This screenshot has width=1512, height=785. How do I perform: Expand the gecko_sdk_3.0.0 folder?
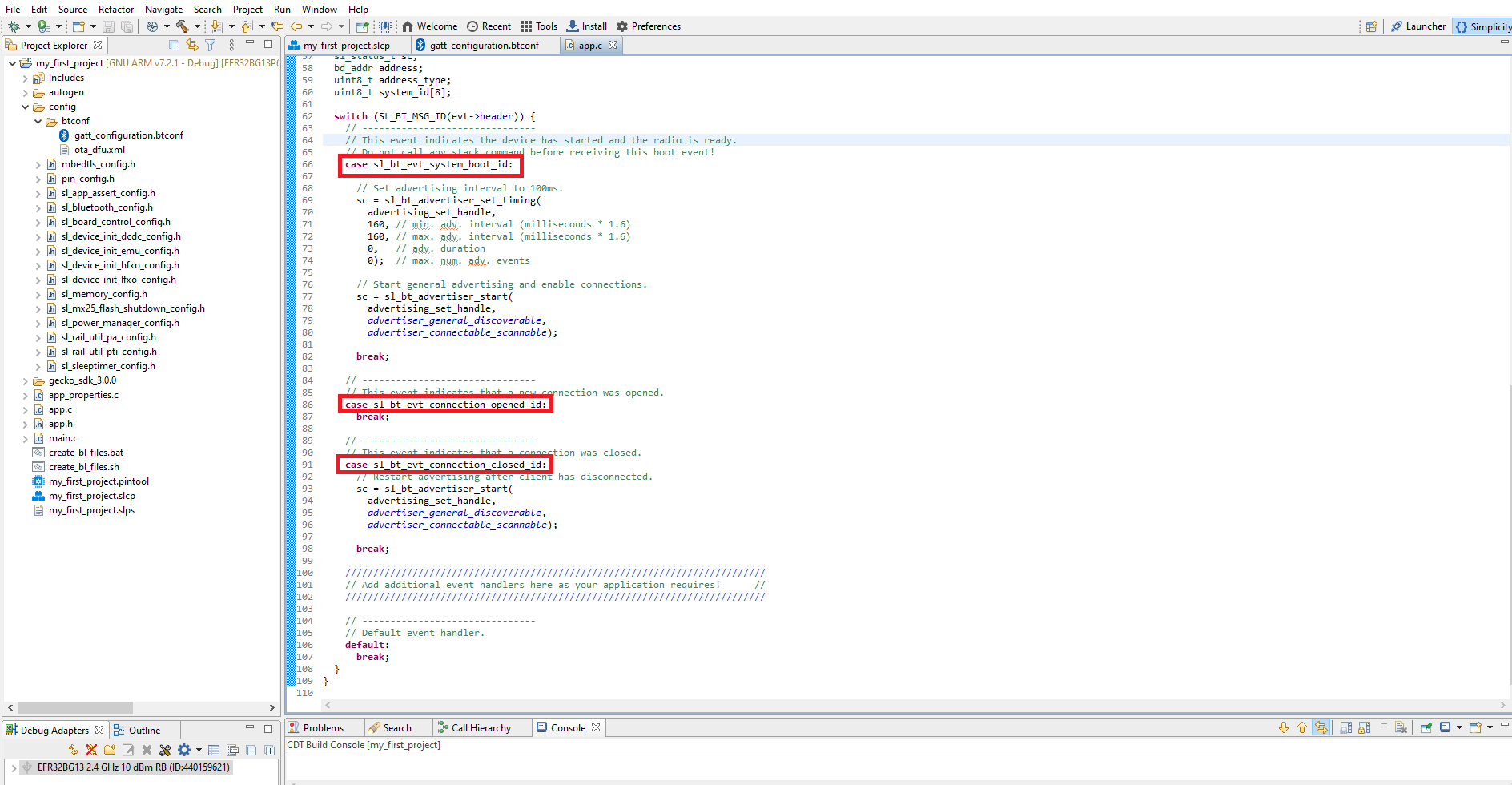[25, 381]
